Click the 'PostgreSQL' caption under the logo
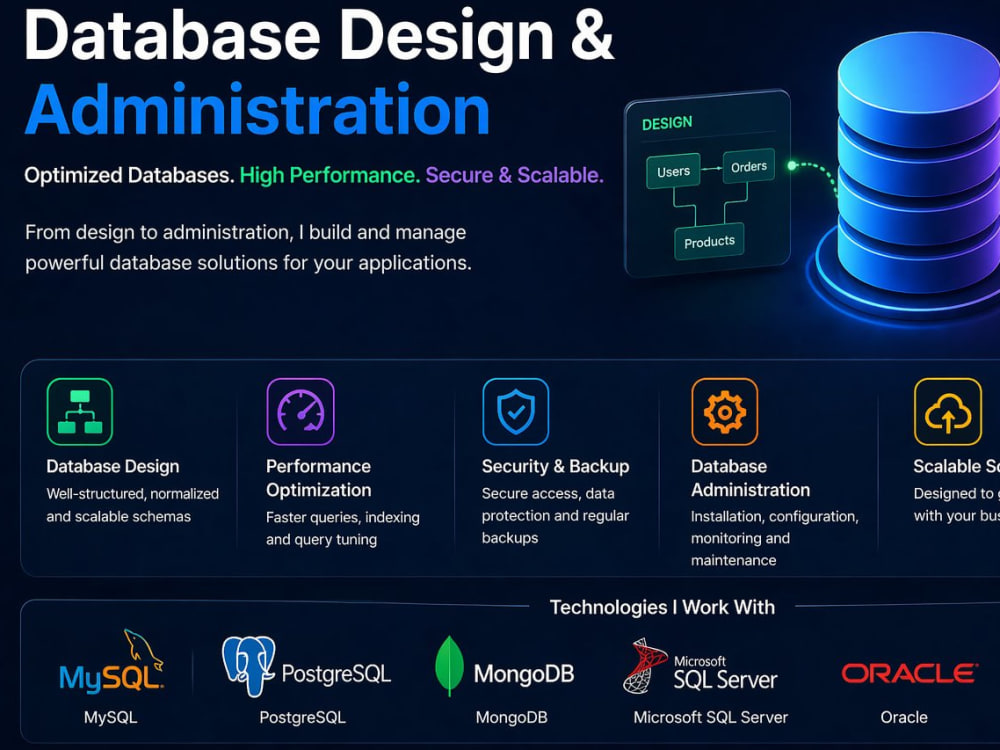Screen dimensions: 1000x750 coord(302,717)
